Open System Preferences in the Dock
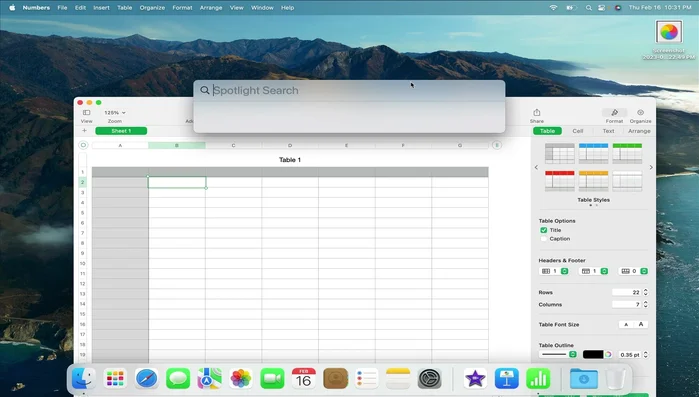Screen dimensions: 699x397 tap(429, 379)
